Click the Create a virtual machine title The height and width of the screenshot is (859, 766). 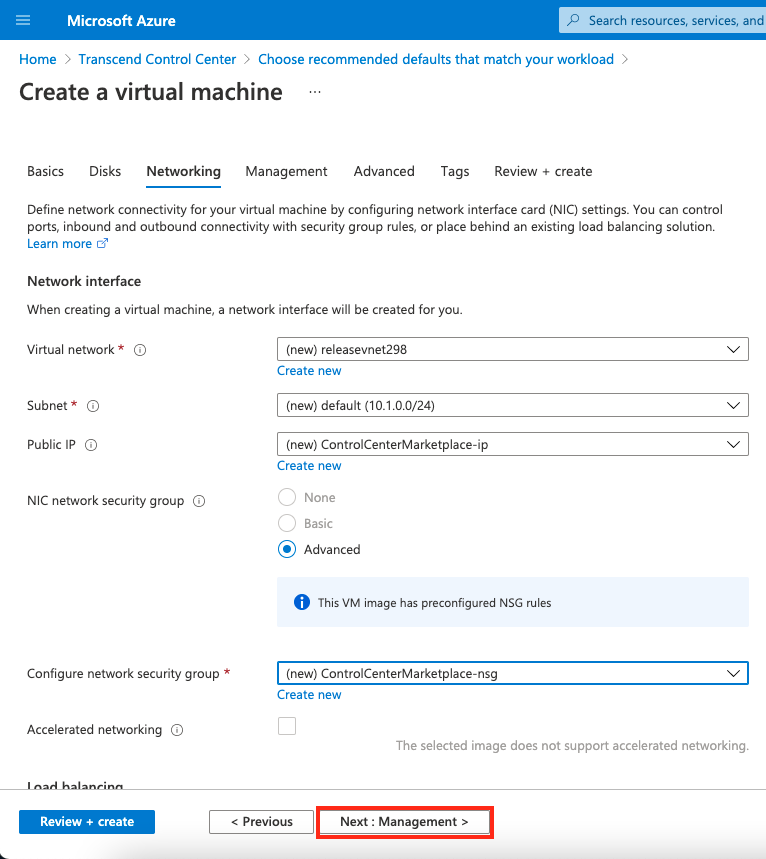[x=151, y=92]
